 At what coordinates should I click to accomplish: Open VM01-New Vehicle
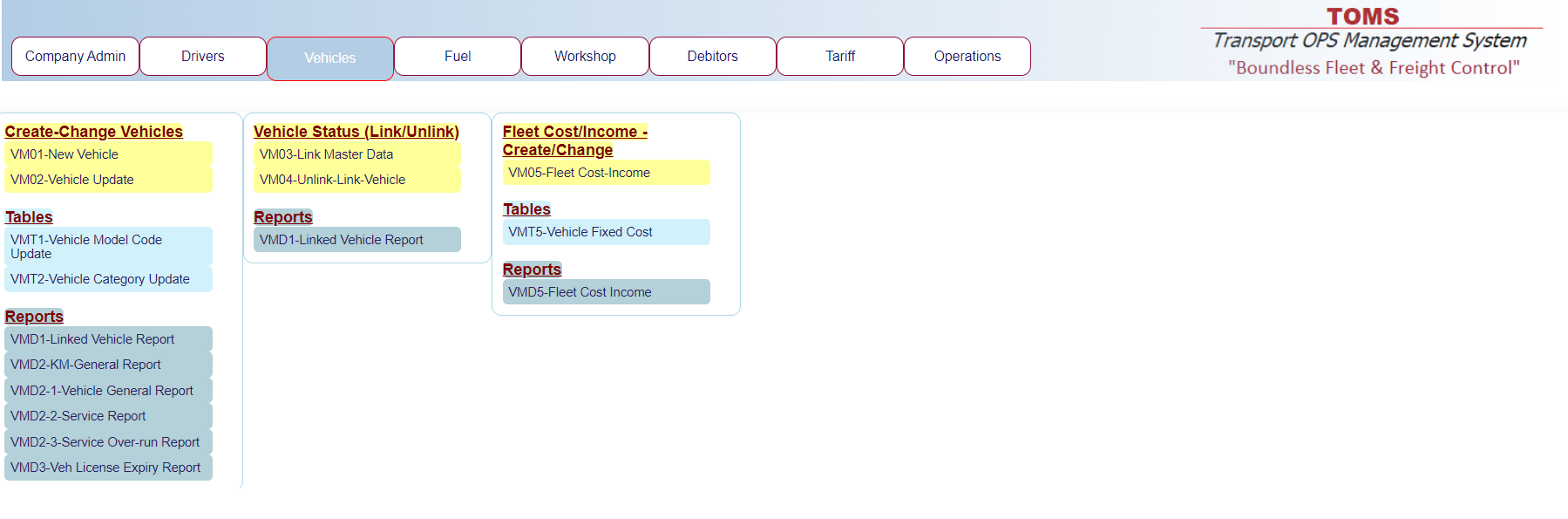[x=108, y=154]
